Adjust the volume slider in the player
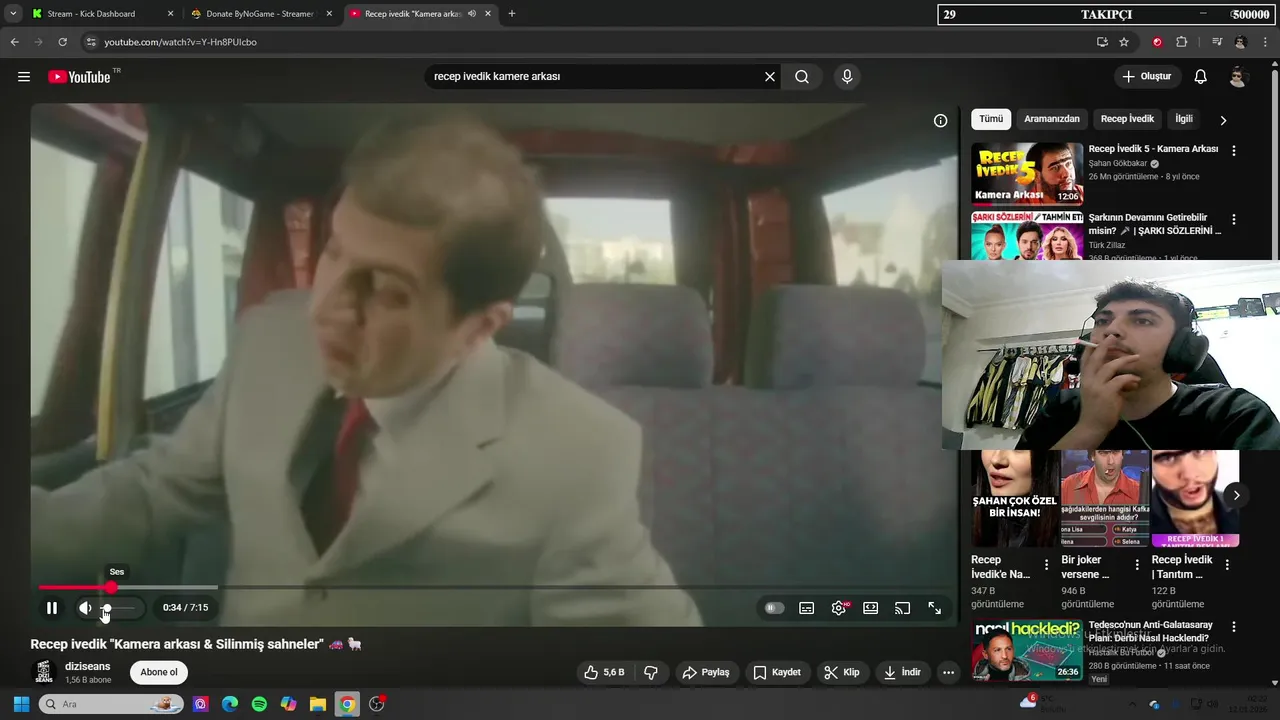The image size is (1280, 720). (119, 608)
